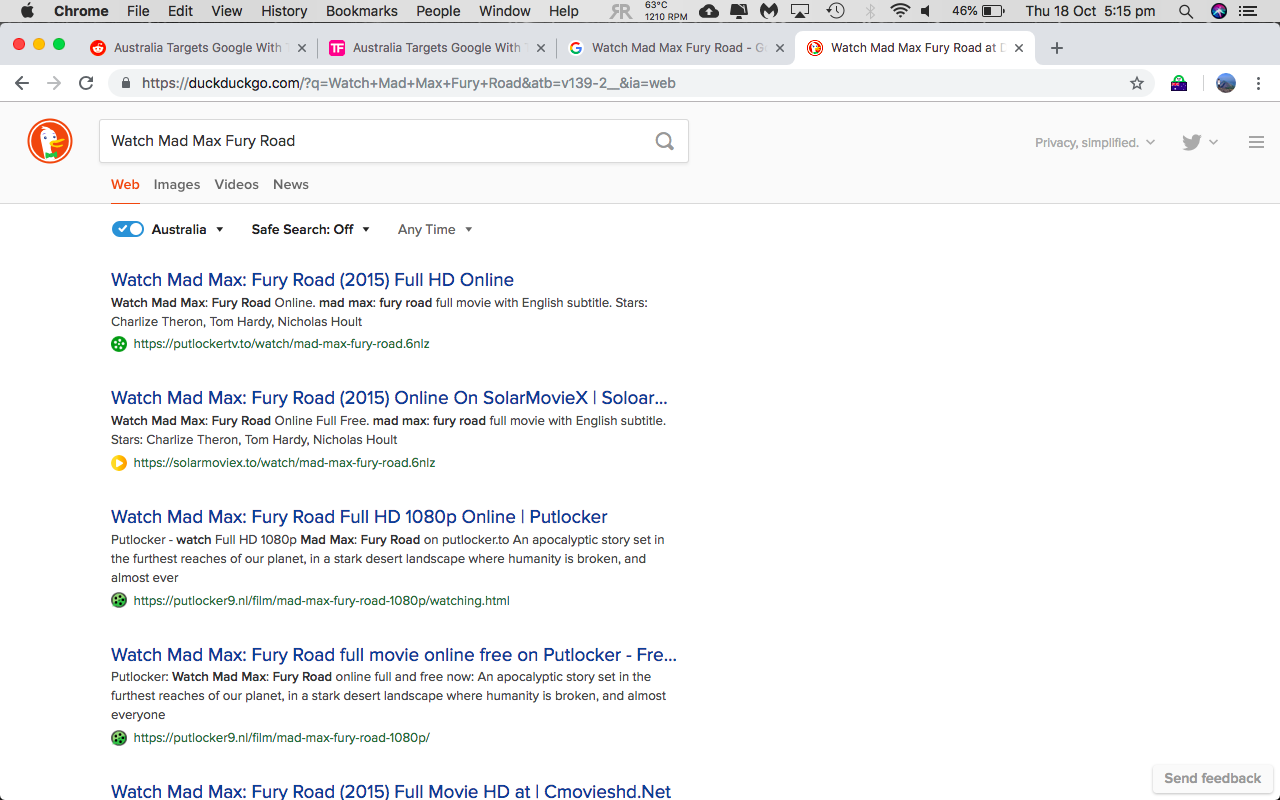
Task: Open Chrome's three-dot menu
Action: tap(1259, 83)
